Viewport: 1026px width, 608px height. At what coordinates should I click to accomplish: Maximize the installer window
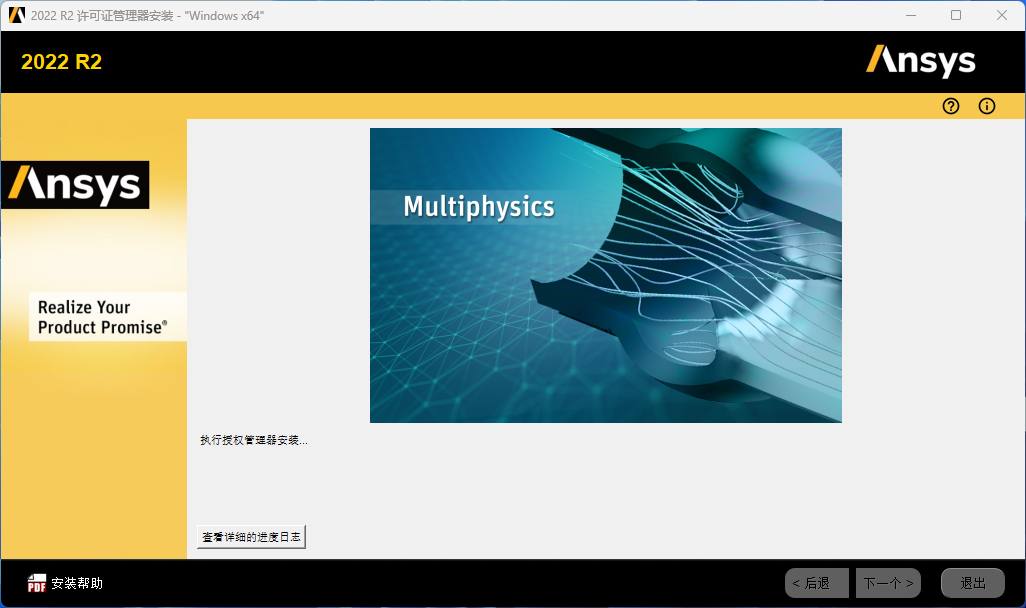pyautogui.click(x=956, y=15)
